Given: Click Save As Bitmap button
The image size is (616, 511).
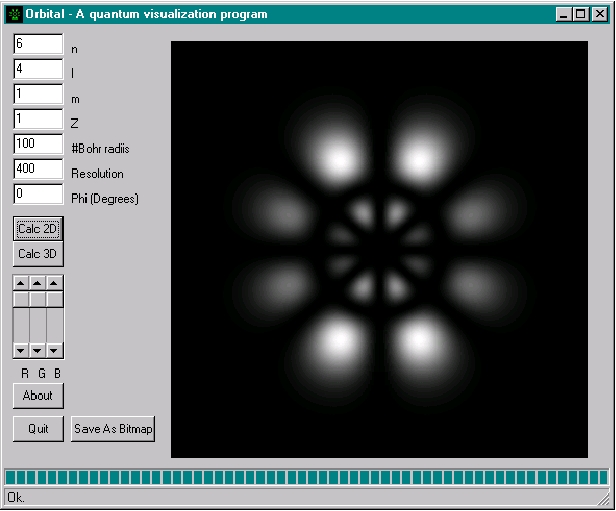Looking at the screenshot, I should 113,429.
